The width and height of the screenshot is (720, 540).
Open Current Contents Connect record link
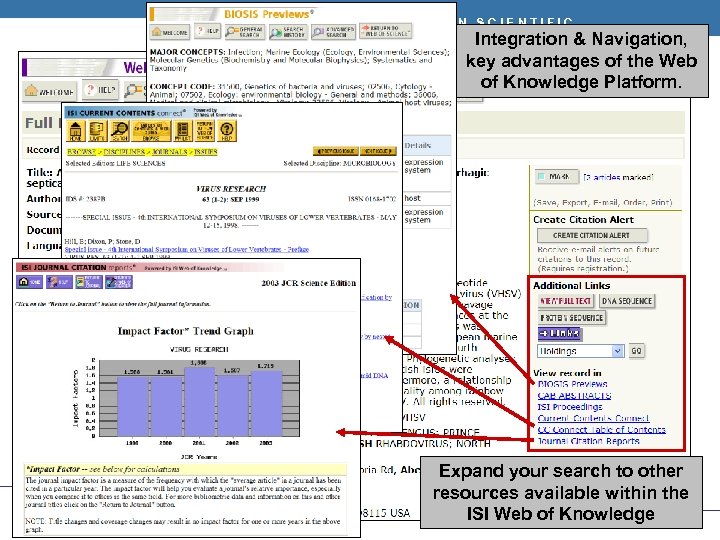click(593, 418)
